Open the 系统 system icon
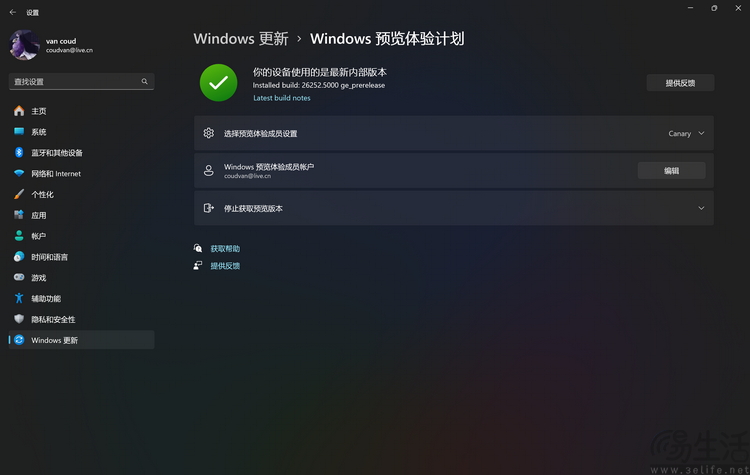 pyautogui.click(x=19, y=132)
